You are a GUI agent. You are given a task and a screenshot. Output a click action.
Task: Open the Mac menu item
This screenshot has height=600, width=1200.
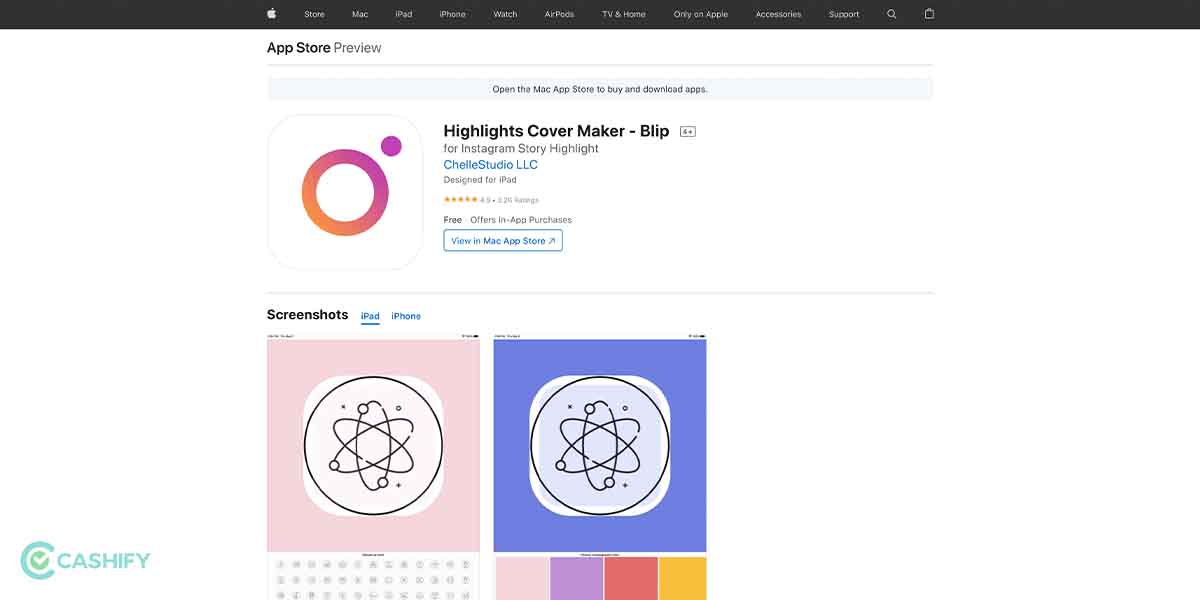pyautogui.click(x=360, y=14)
